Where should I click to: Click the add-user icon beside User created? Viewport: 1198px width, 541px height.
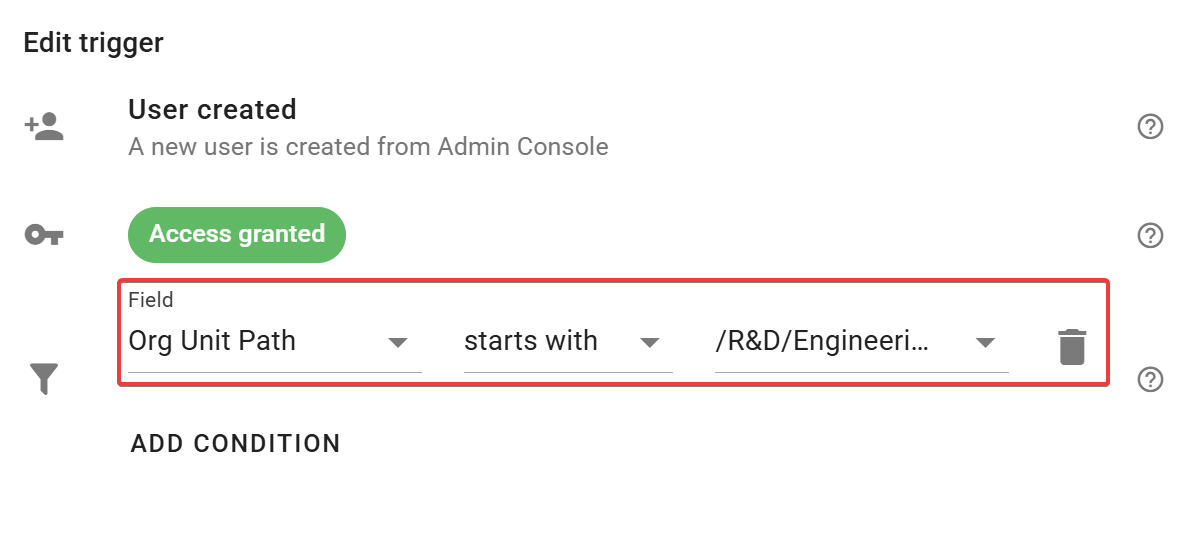[44, 127]
